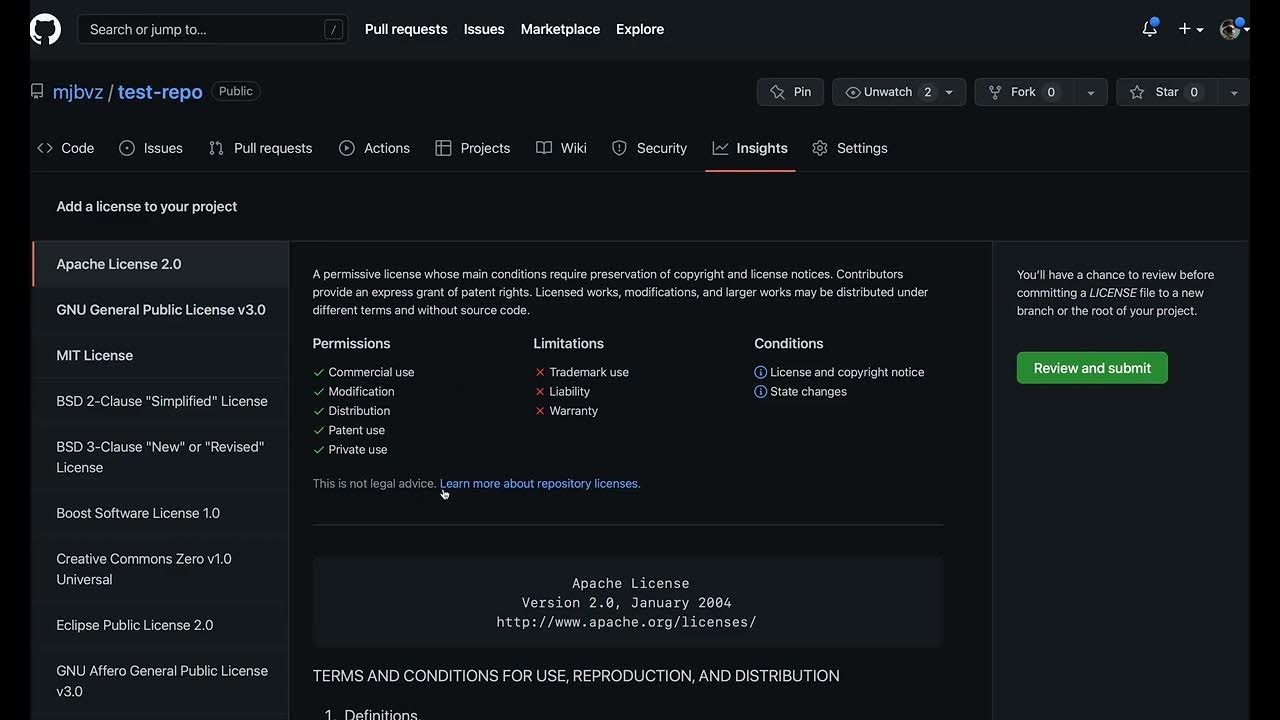Open Learn more about repository licenses link
Screen dimensions: 1280x720
(x=540, y=484)
